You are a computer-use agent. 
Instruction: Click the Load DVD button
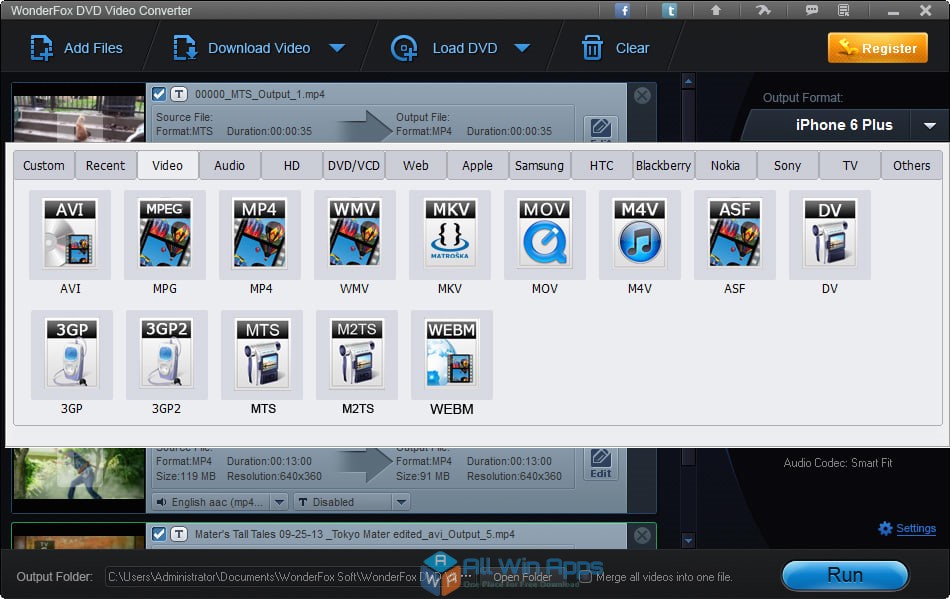[444, 48]
